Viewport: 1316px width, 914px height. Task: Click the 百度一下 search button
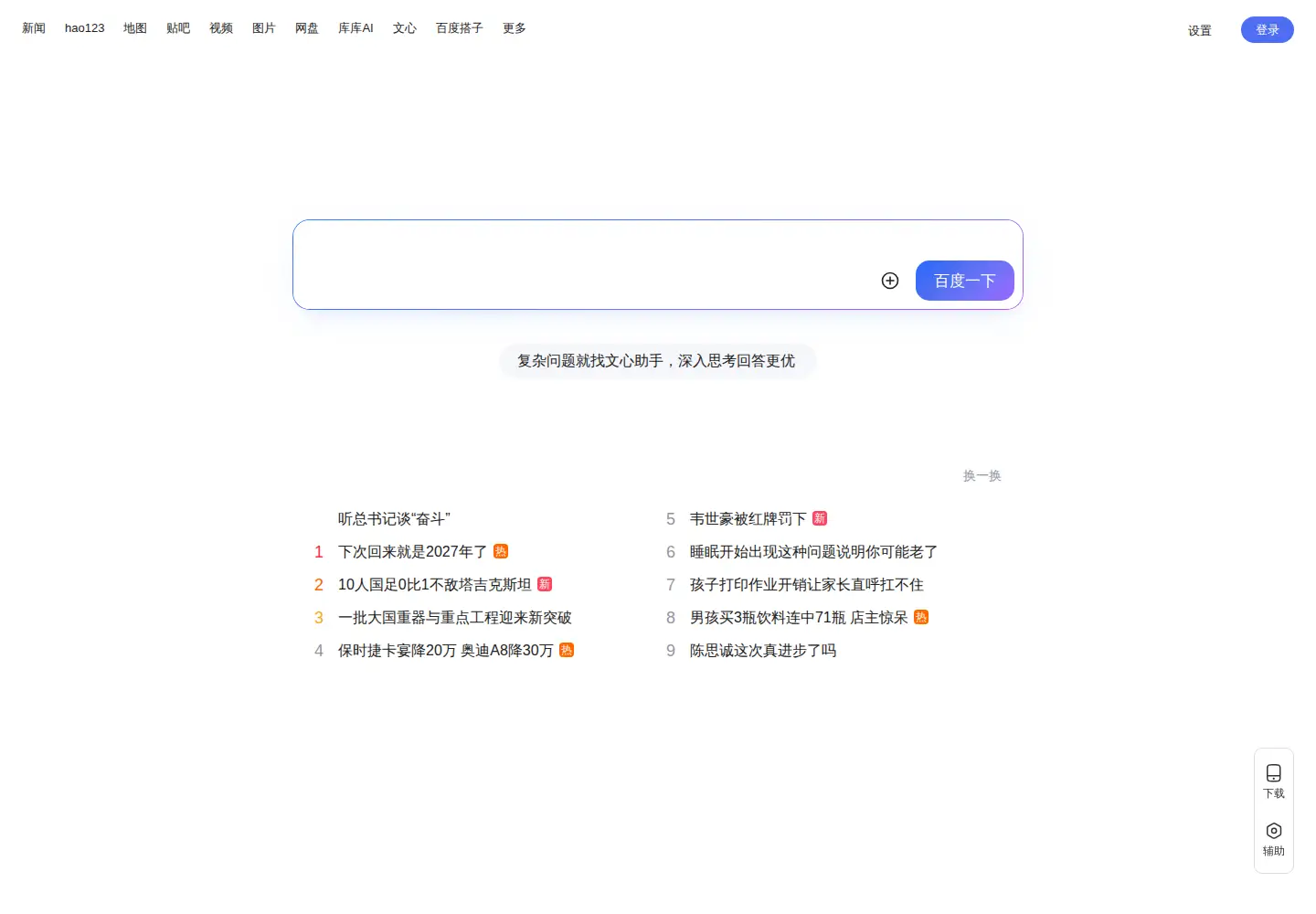point(965,281)
